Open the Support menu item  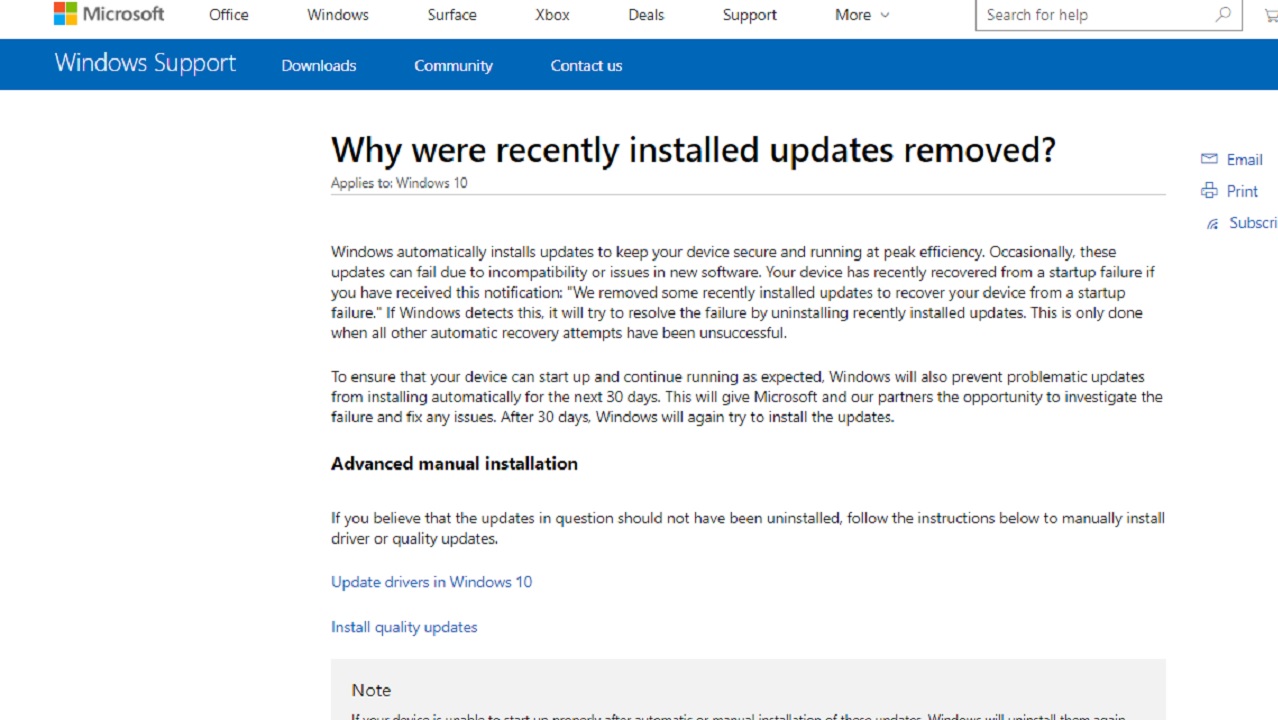click(750, 15)
